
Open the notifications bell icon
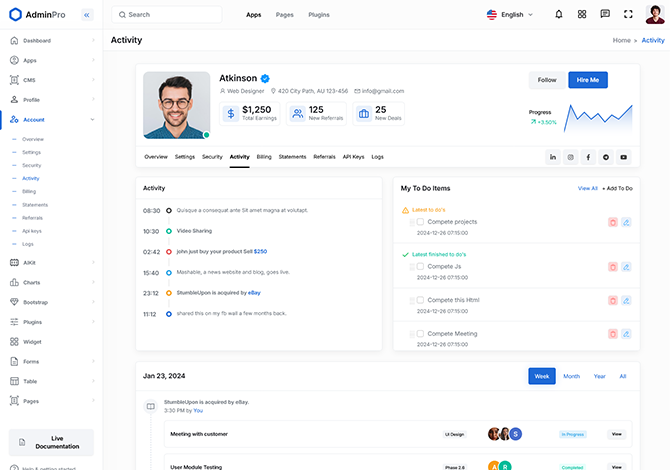[558, 15]
